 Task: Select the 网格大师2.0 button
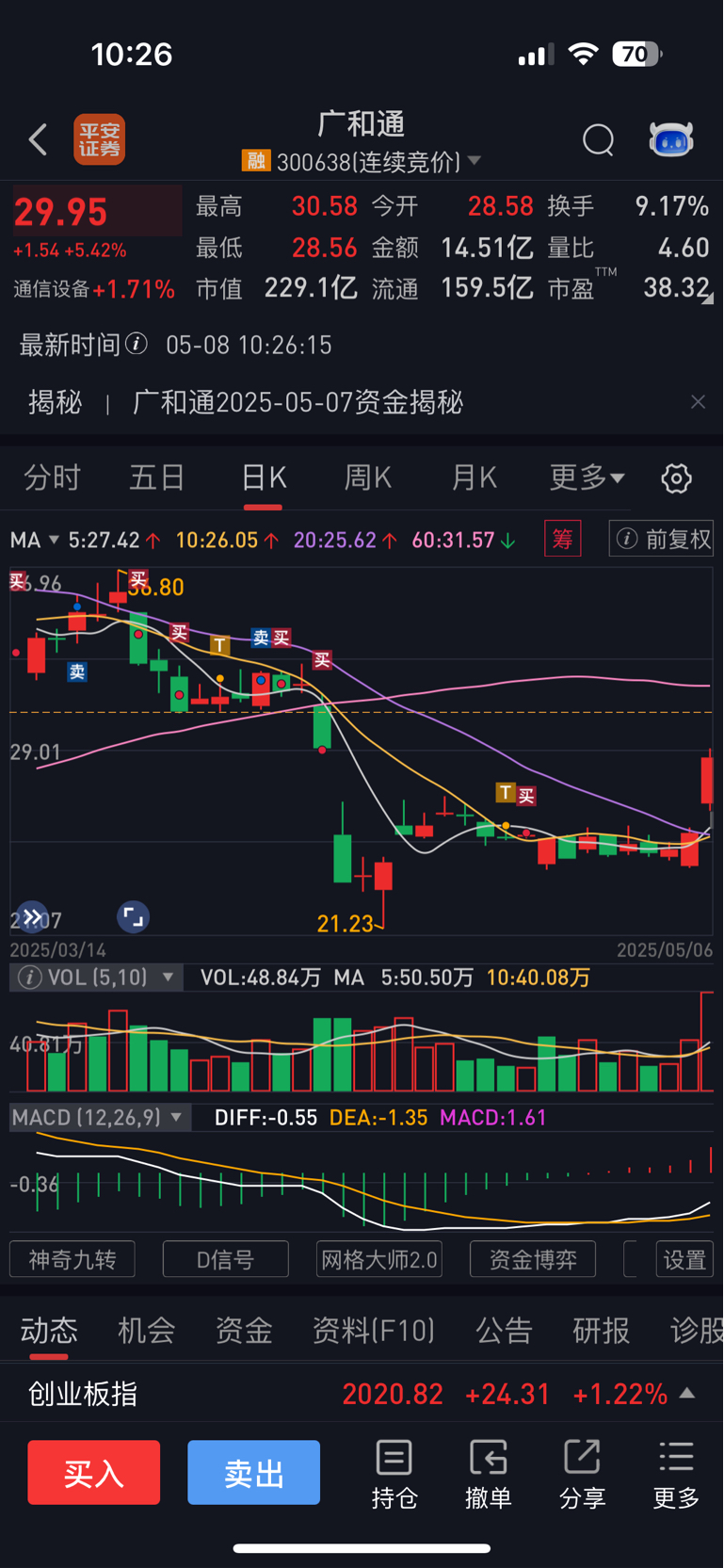point(379,1259)
